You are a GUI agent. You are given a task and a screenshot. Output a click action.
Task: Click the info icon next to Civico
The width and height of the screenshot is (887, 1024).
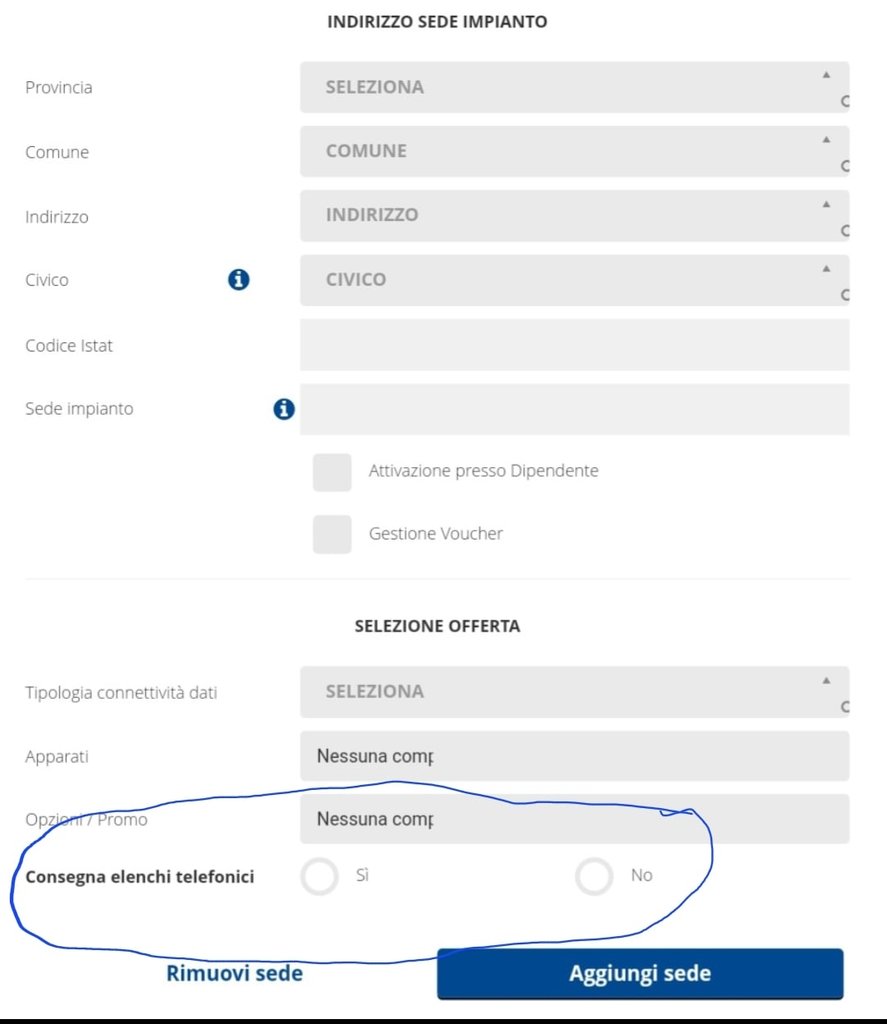(238, 280)
